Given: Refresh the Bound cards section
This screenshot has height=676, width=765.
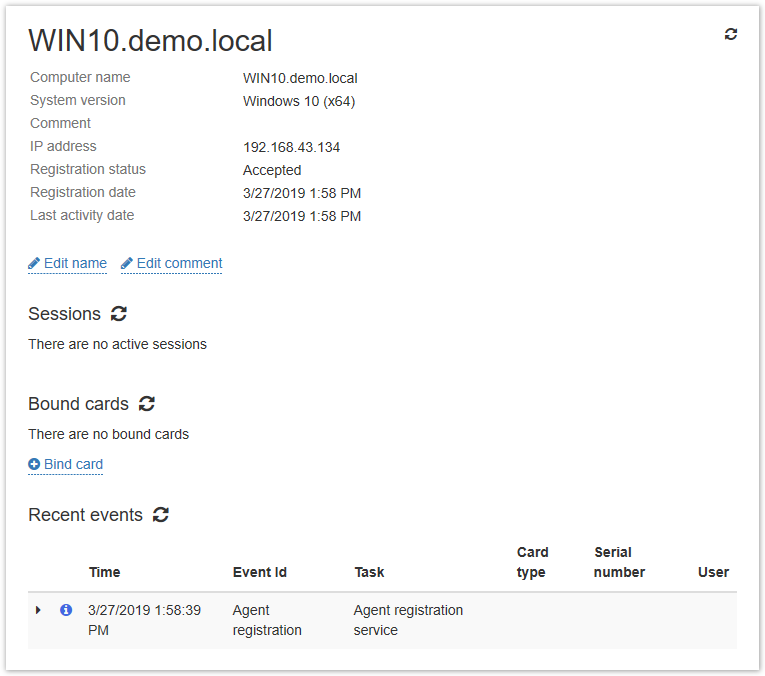Looking at the screenshot, I should pyautogui.click(x=147, y=404).
